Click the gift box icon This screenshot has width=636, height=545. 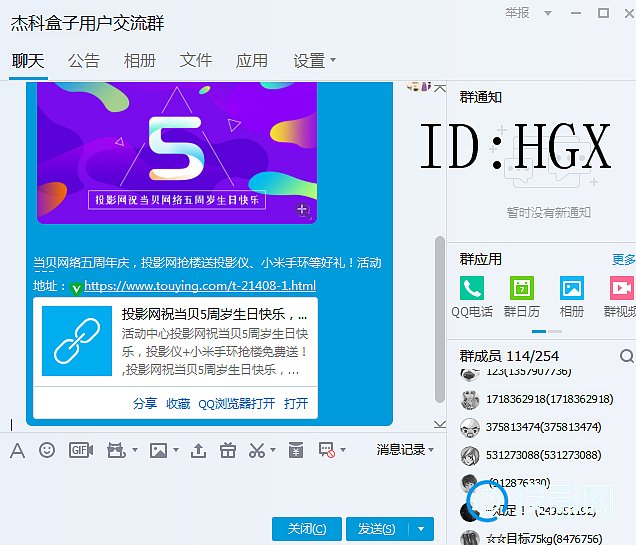(x=228, y=450)
